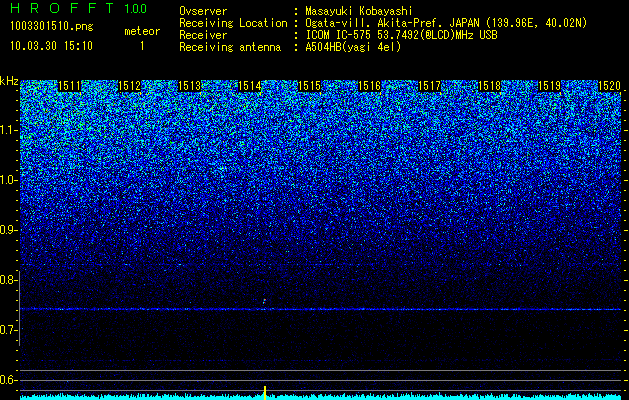Click the Receiver field label
This screenshot has width=629, height=400.
click(203, 35)
